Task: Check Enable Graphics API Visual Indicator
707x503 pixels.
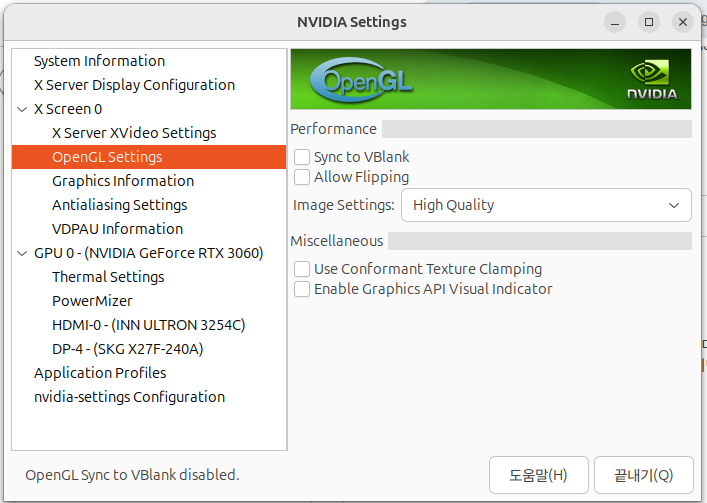Action: (x=302, y=289)
